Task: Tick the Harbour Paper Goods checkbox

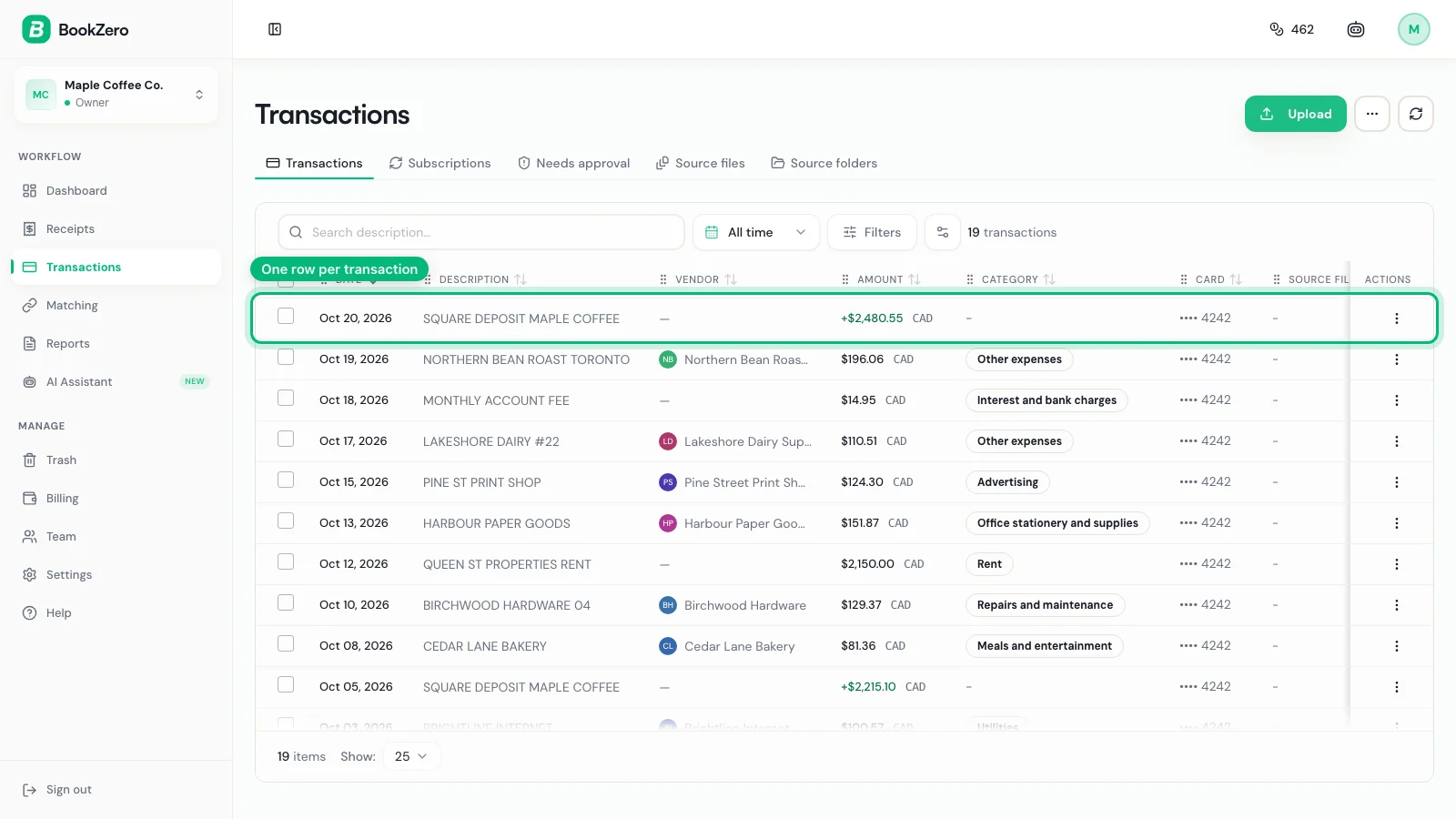Action: [x=286, y=521]
